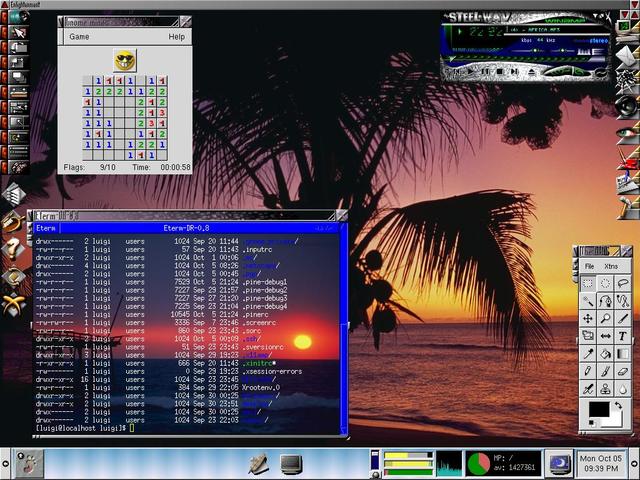The image size is (640, 480).
Task: Select GIMP crop knife tool
Action: point(623,318)
